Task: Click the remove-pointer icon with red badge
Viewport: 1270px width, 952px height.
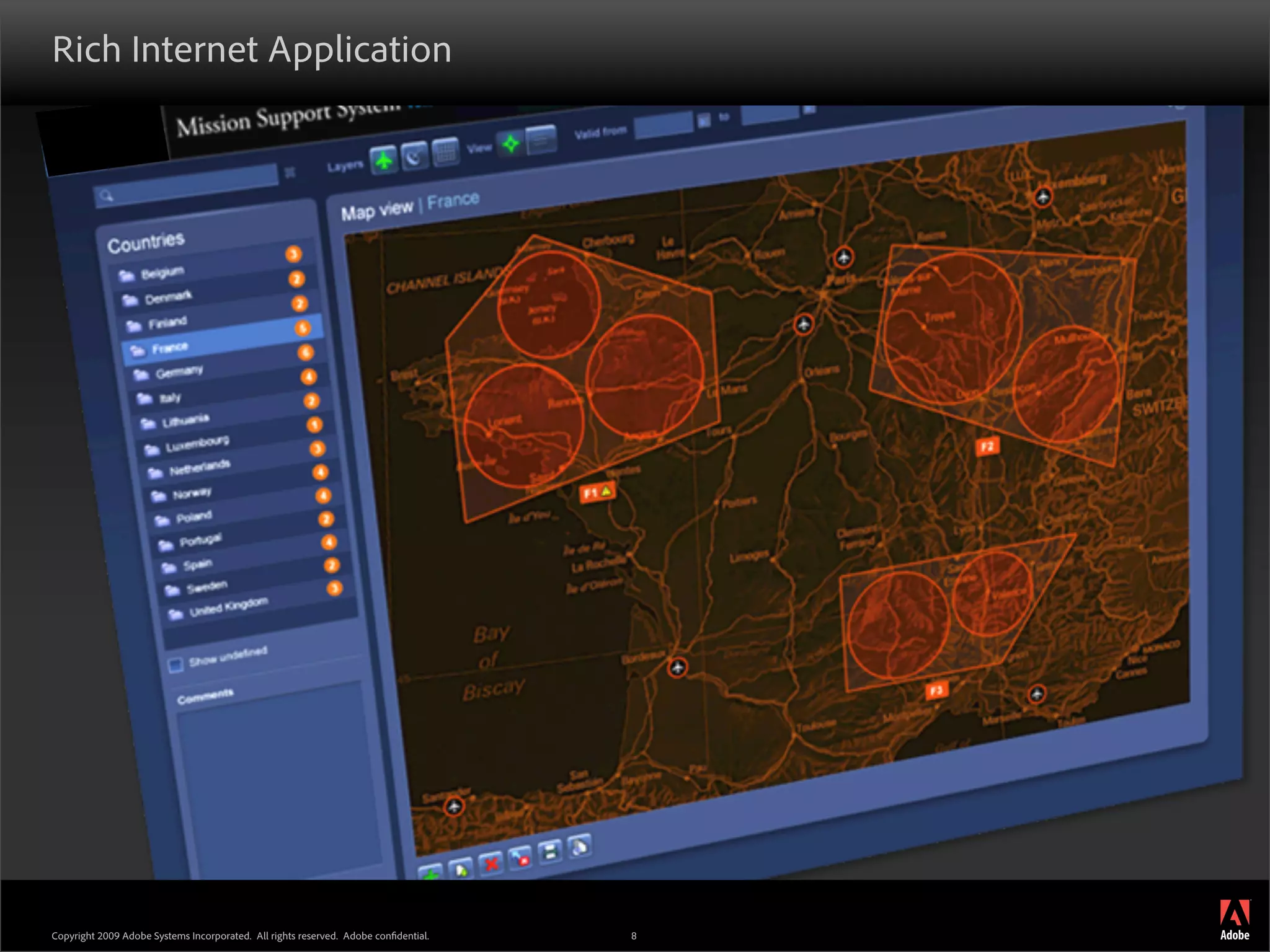Action: 520,857
